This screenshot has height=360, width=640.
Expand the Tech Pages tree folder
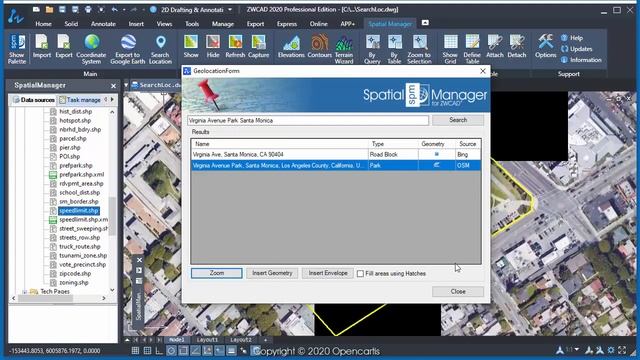(x=24, y=291)
